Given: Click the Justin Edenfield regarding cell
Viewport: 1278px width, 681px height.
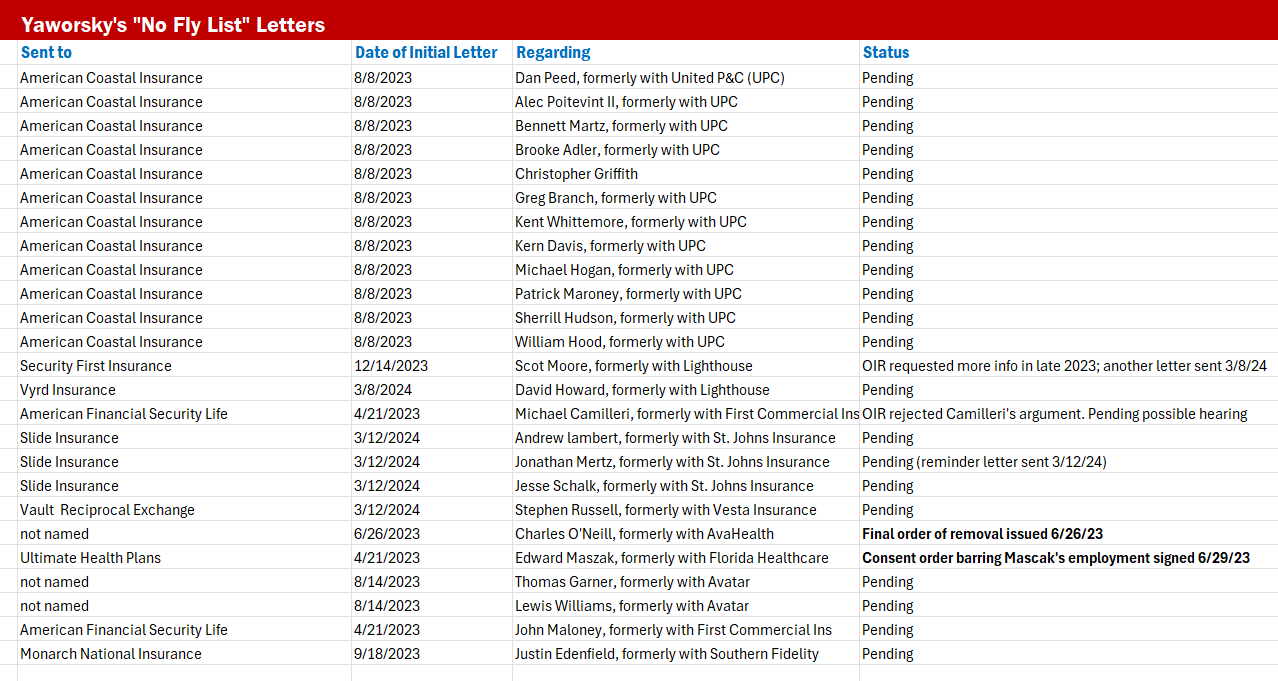Looking at the screenshot, I should (x=666, y=654).
